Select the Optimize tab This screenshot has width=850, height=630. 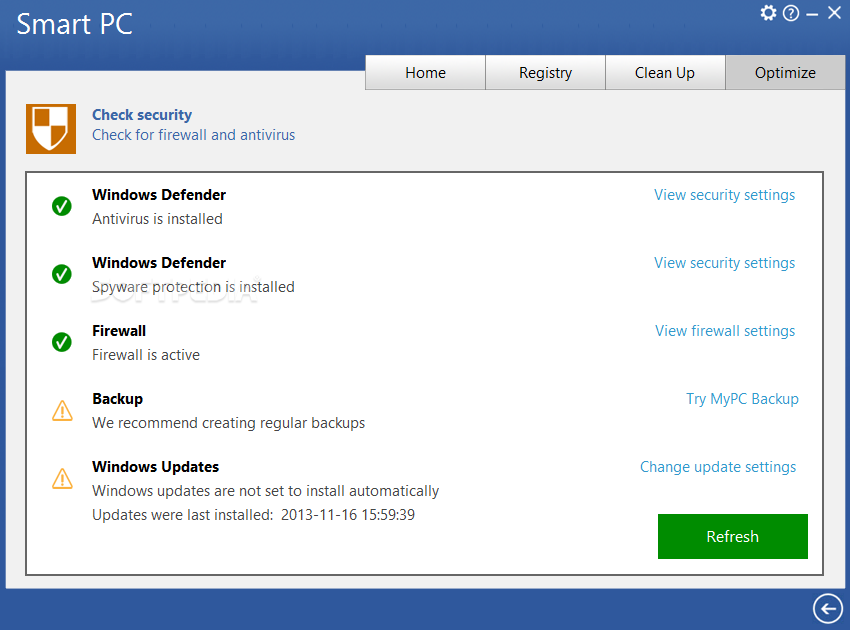785,73
